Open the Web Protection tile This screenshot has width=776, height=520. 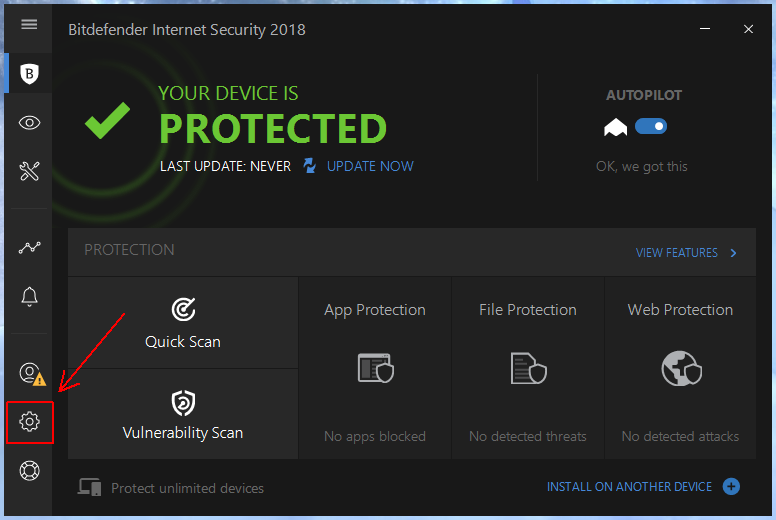tap(680, 368)
